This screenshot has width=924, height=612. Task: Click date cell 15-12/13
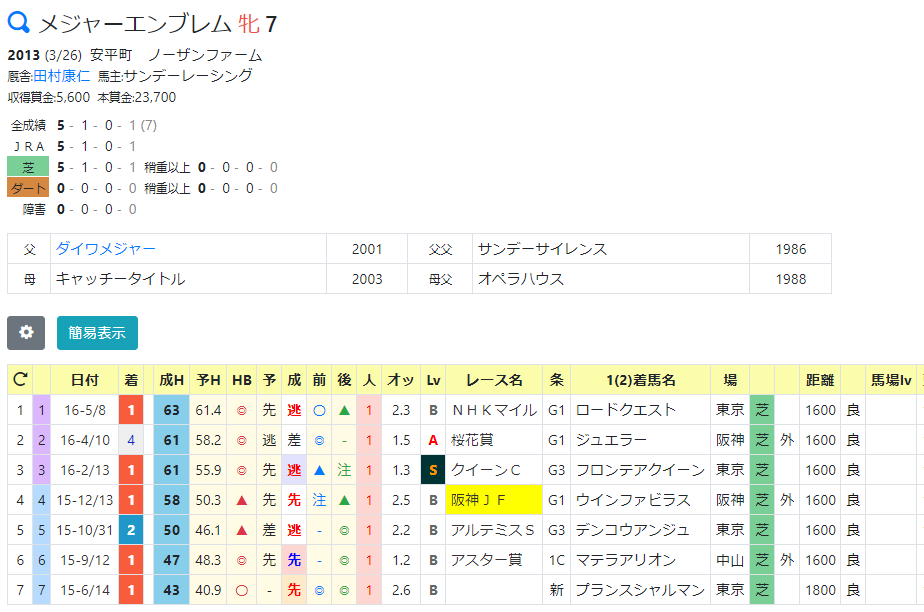pyautogui.click(x=85, y=500)
